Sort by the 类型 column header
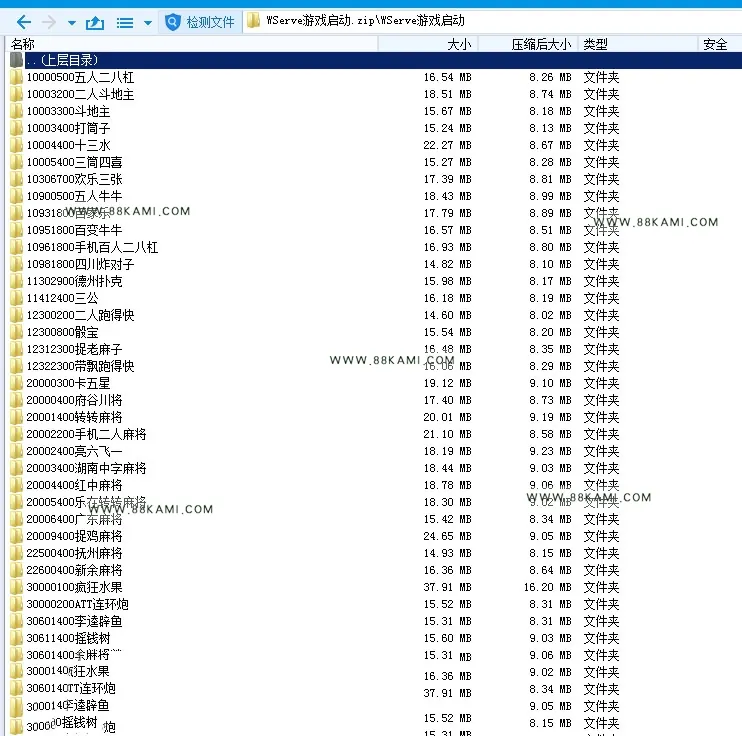Screen dimensions: 742x736 tap(595, 44)
